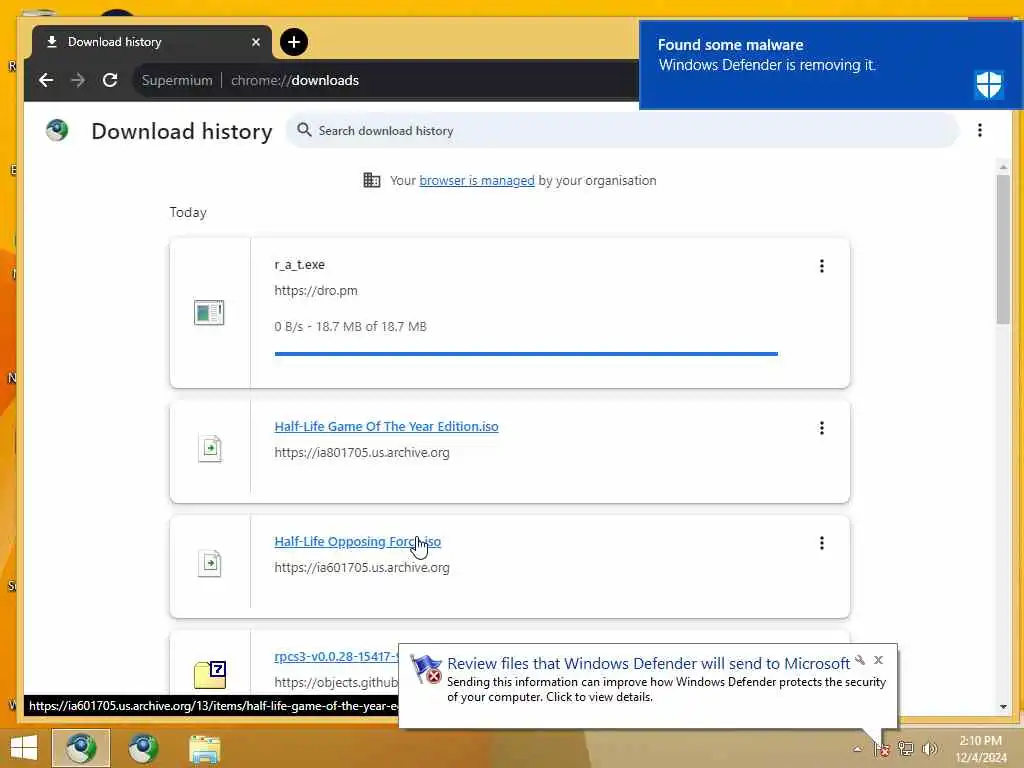Click the wrench icon in Defender balloon
This screenshot has height=768, width=1024.
tap(860, 660)
